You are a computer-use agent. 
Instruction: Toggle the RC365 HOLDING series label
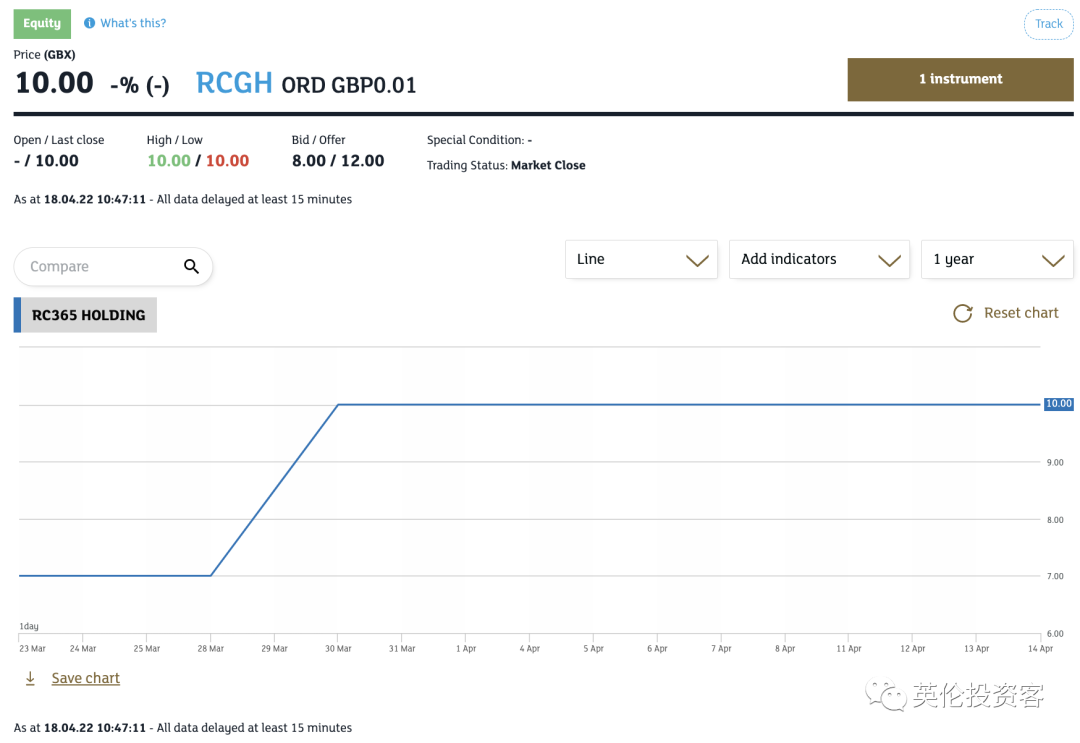point(88,315)
